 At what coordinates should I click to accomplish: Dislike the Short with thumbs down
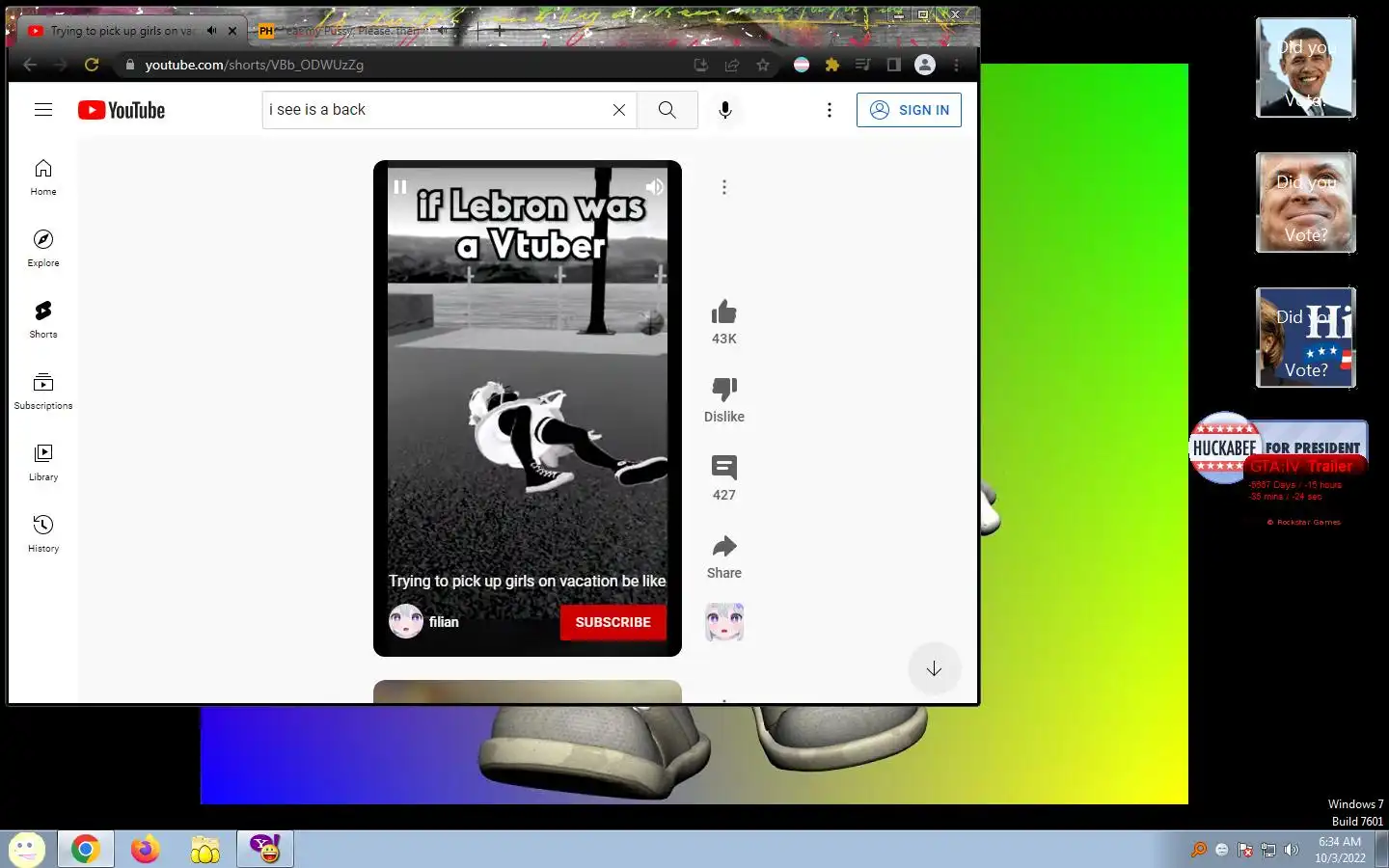(x=724, y=390)
